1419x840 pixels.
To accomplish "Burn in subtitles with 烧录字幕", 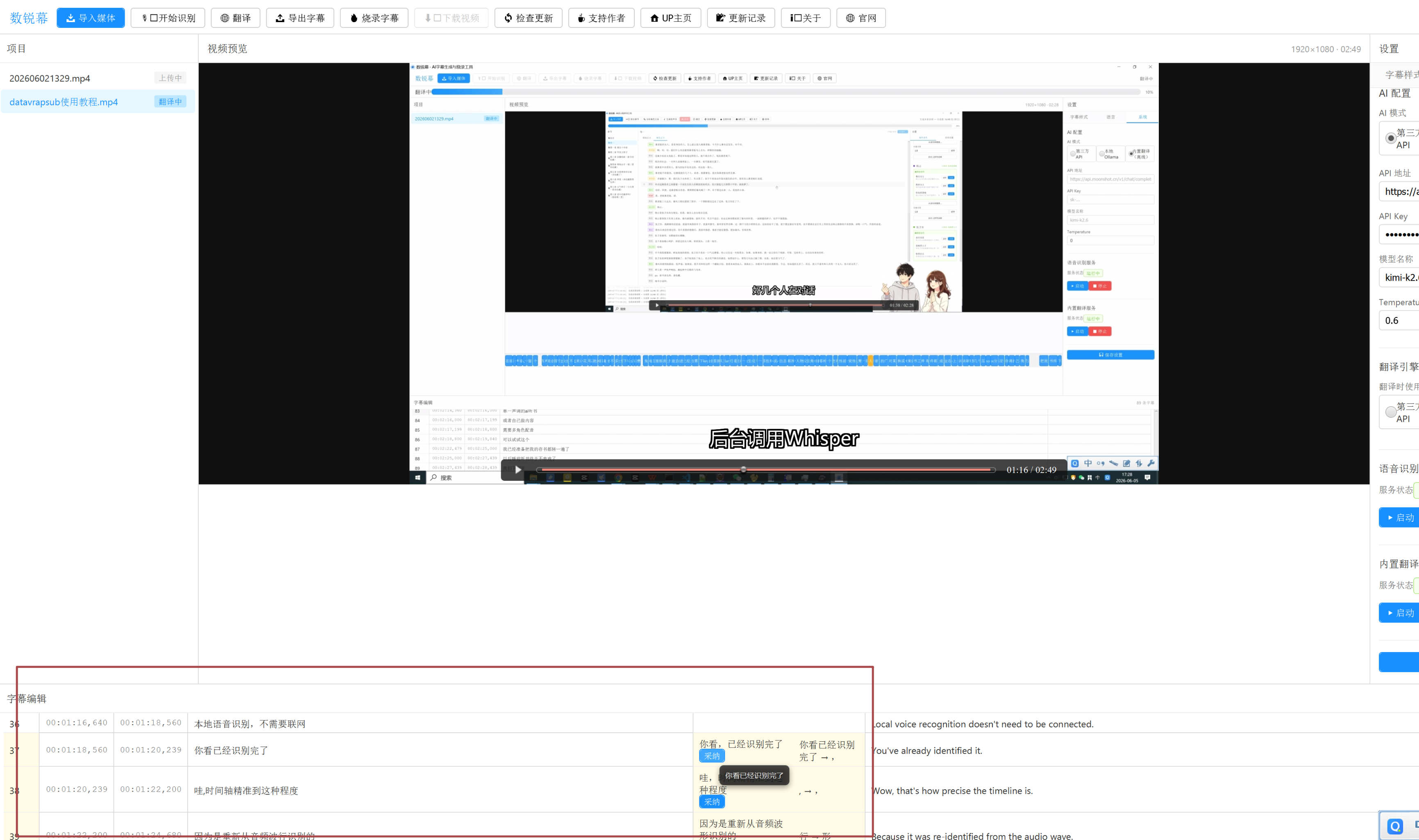I will (x=374, y=18).
